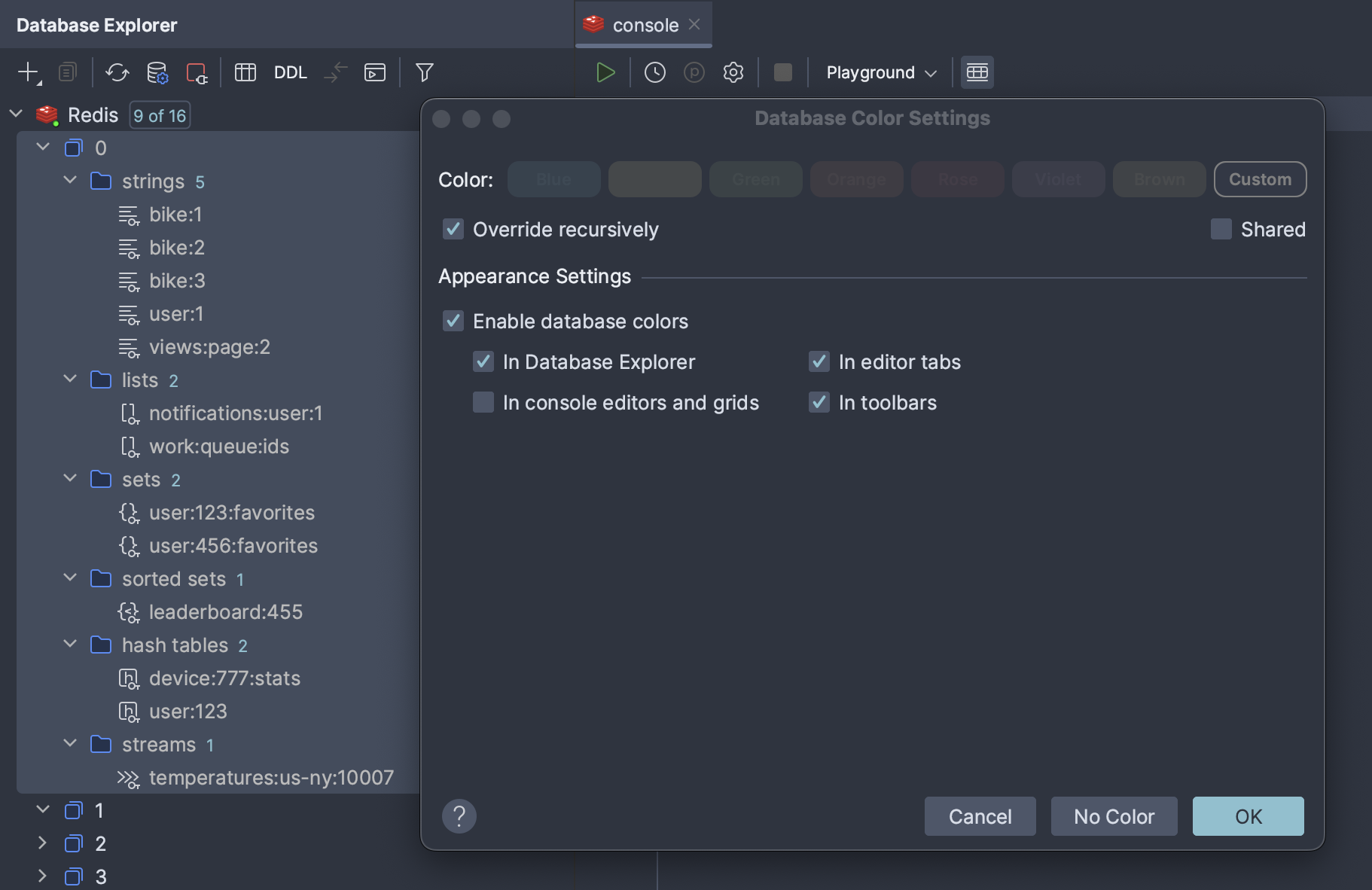Refresh the Redis data source
Viewport: 1372px width, 890px height.
pyautogui.click(x=118, y=72)
